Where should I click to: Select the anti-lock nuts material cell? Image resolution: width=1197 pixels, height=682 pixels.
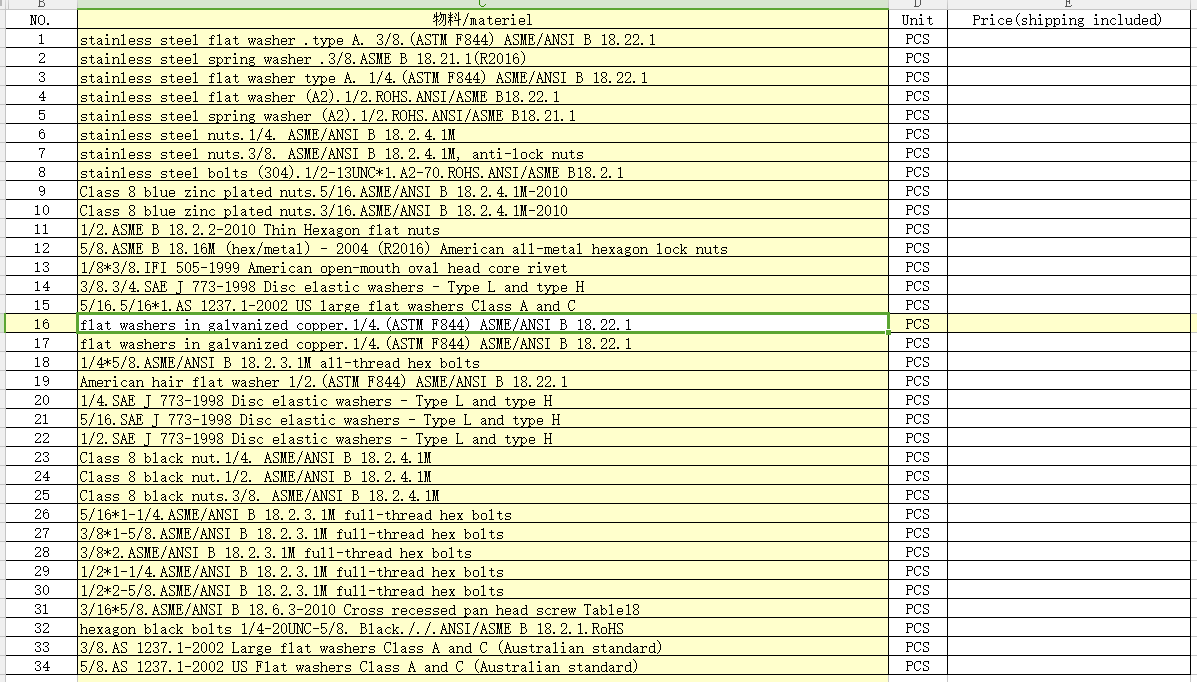point(483,154)
